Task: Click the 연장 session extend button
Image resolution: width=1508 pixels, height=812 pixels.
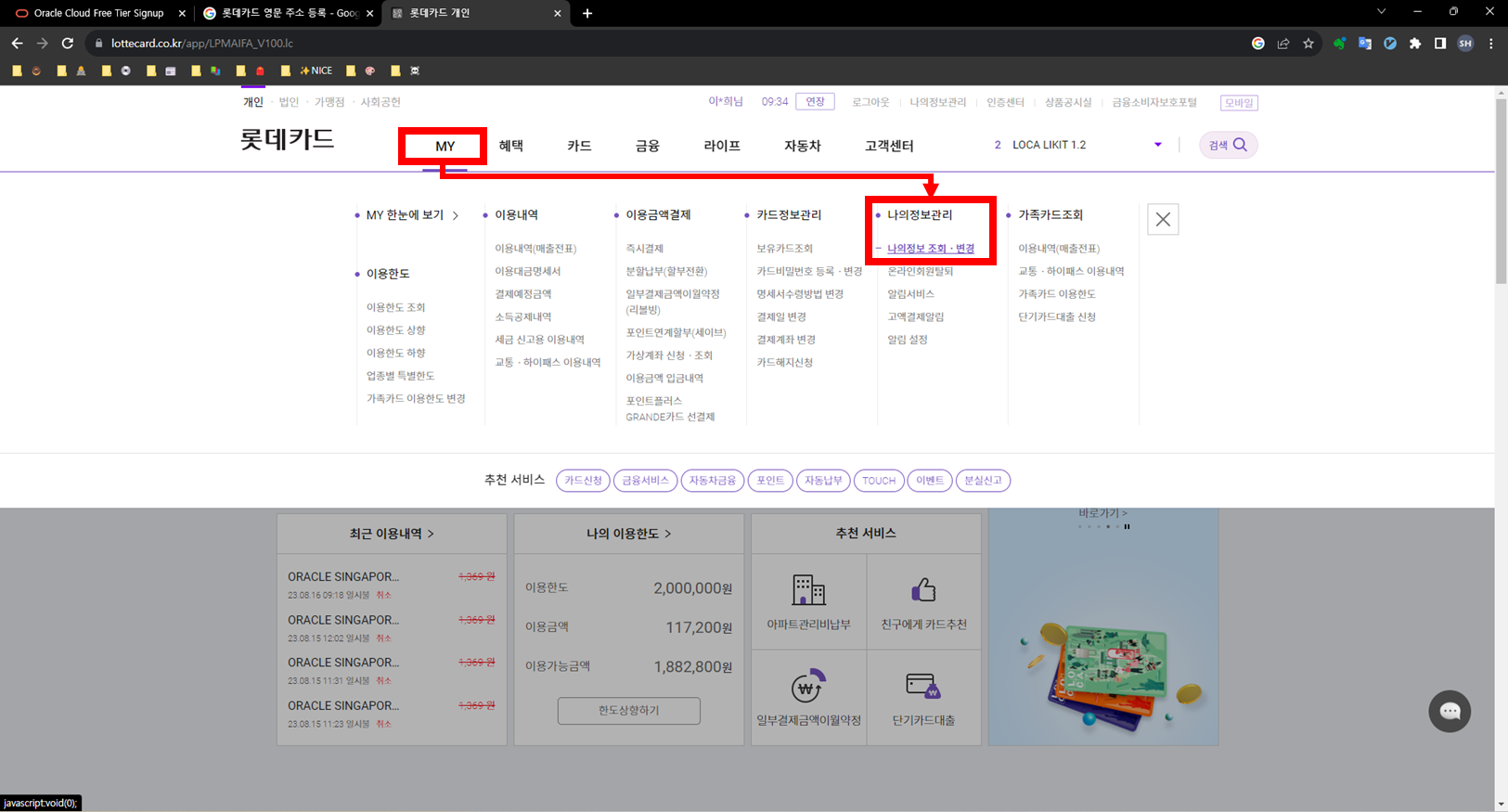Action: 815,102
